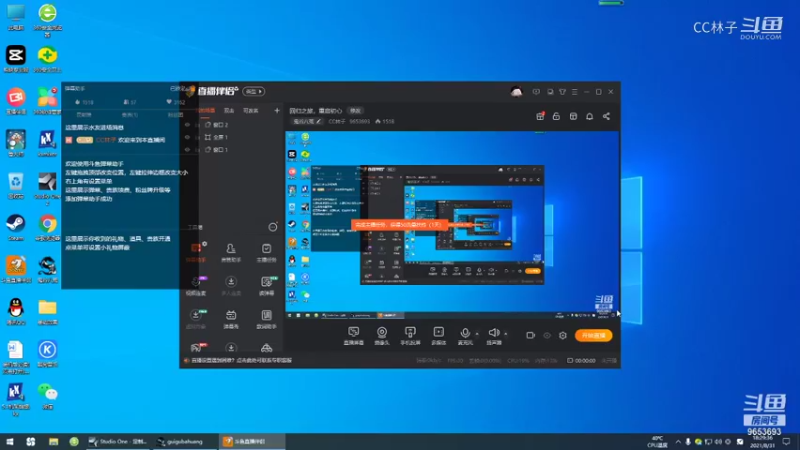Switch to the third scene tab

251,110
